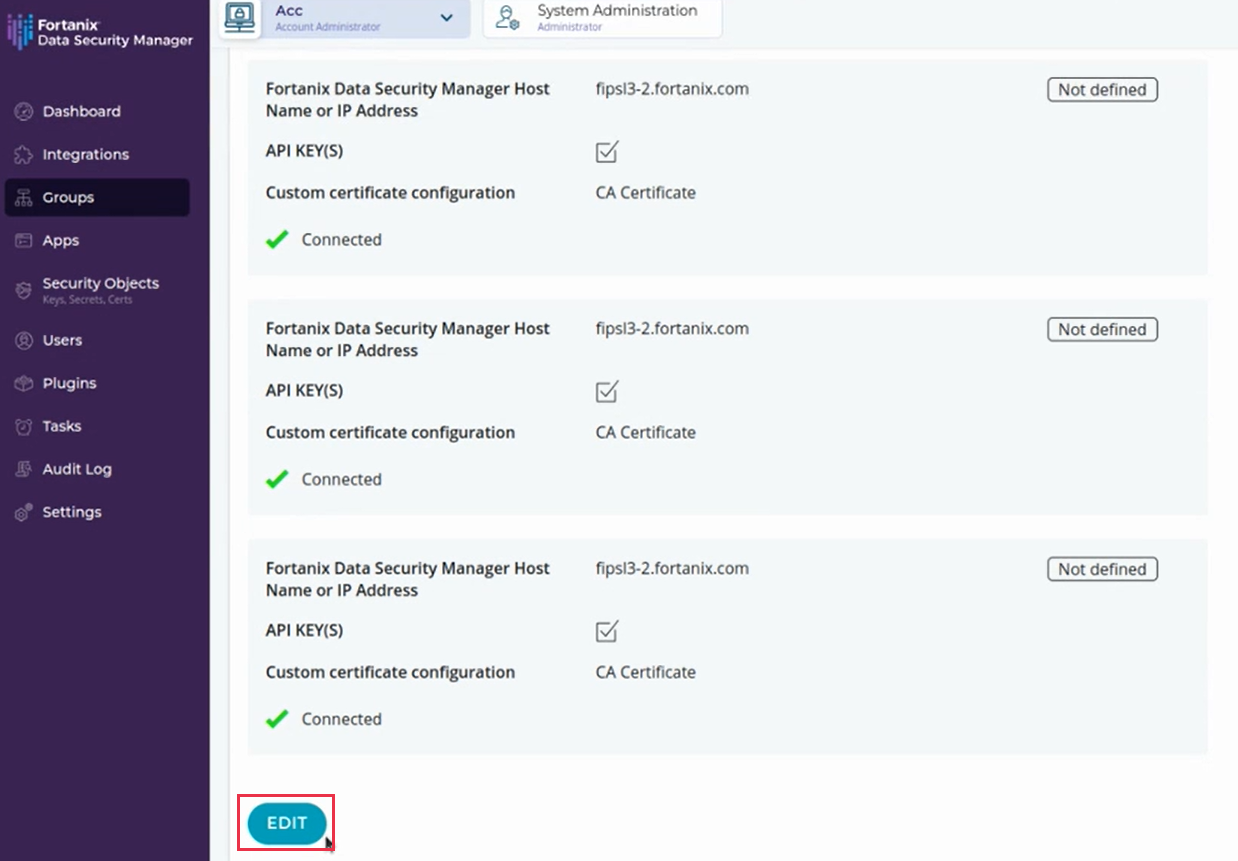Click first Not defined badge
Screen dimensions: 1238x861
1102,90
